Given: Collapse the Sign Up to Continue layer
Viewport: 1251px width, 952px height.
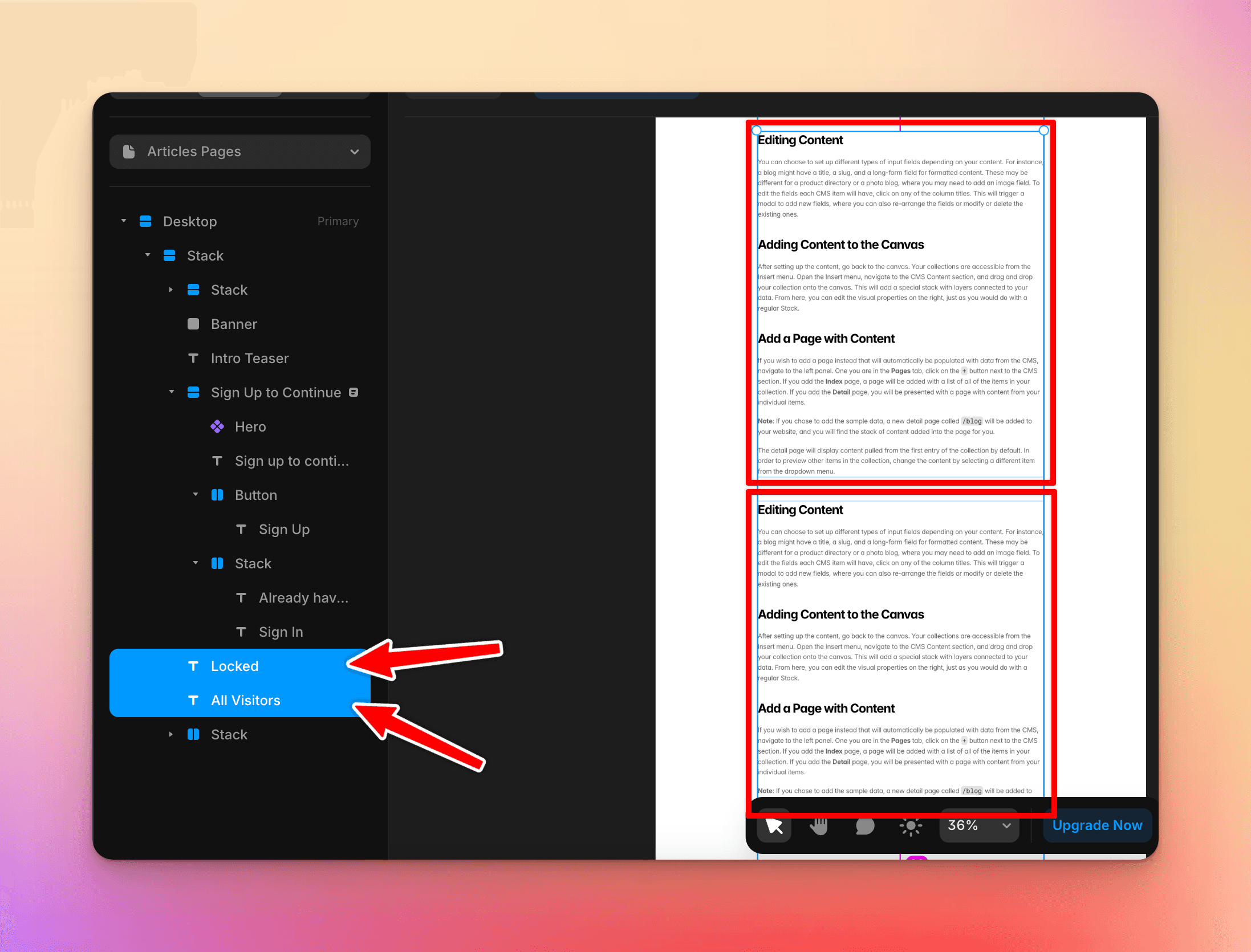Looking at the screenshot, I should point(172,392).
